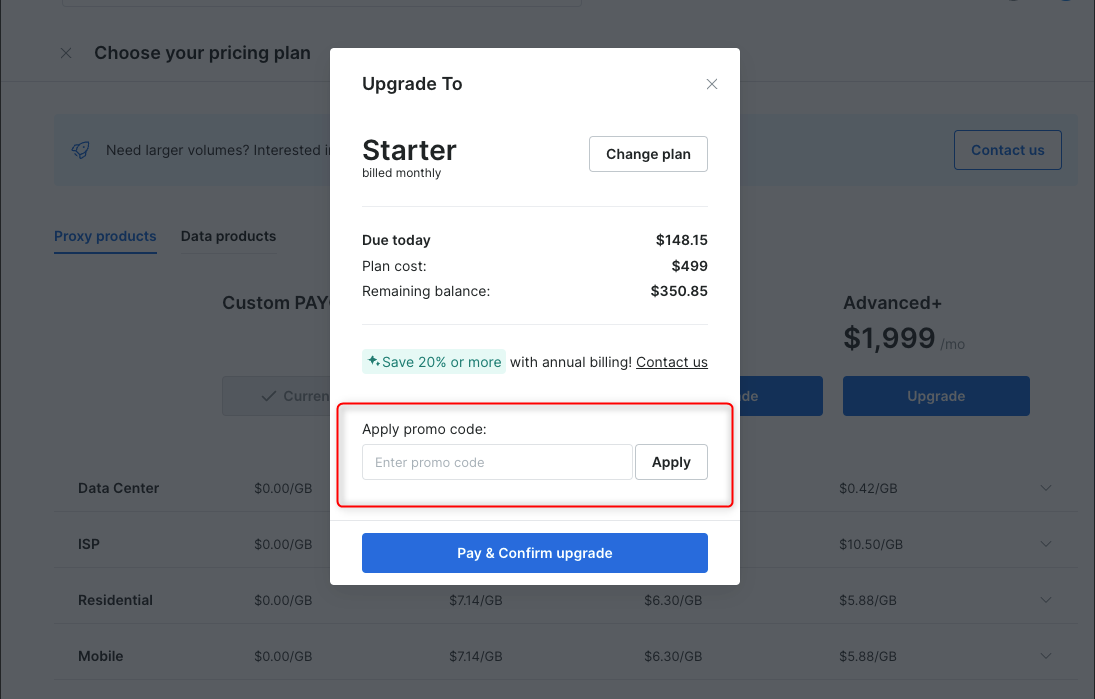
Task: Click the promo code input field
Action: tap(497, 462)
